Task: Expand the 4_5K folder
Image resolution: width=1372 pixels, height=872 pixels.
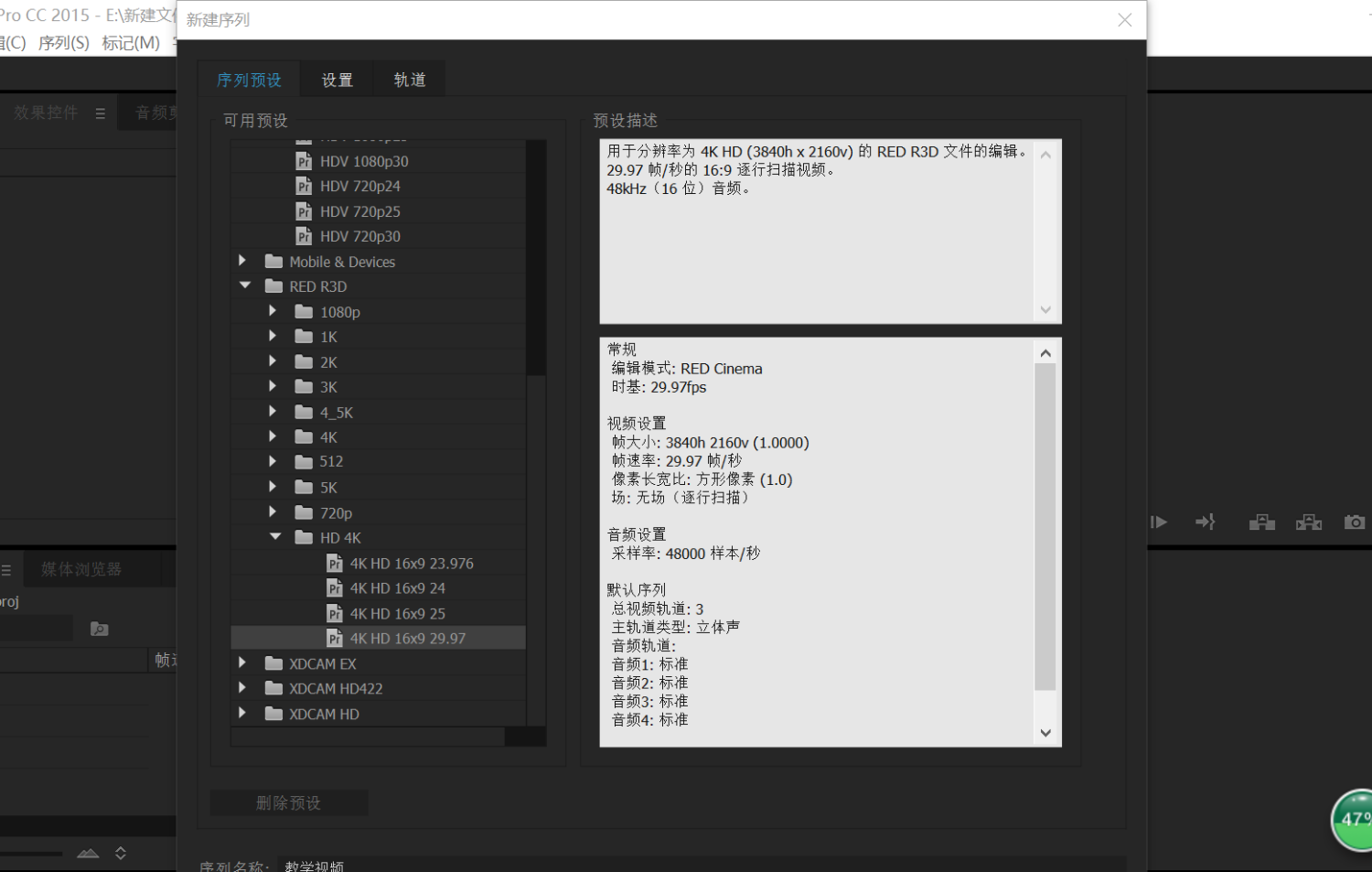Action: (273, 412)
